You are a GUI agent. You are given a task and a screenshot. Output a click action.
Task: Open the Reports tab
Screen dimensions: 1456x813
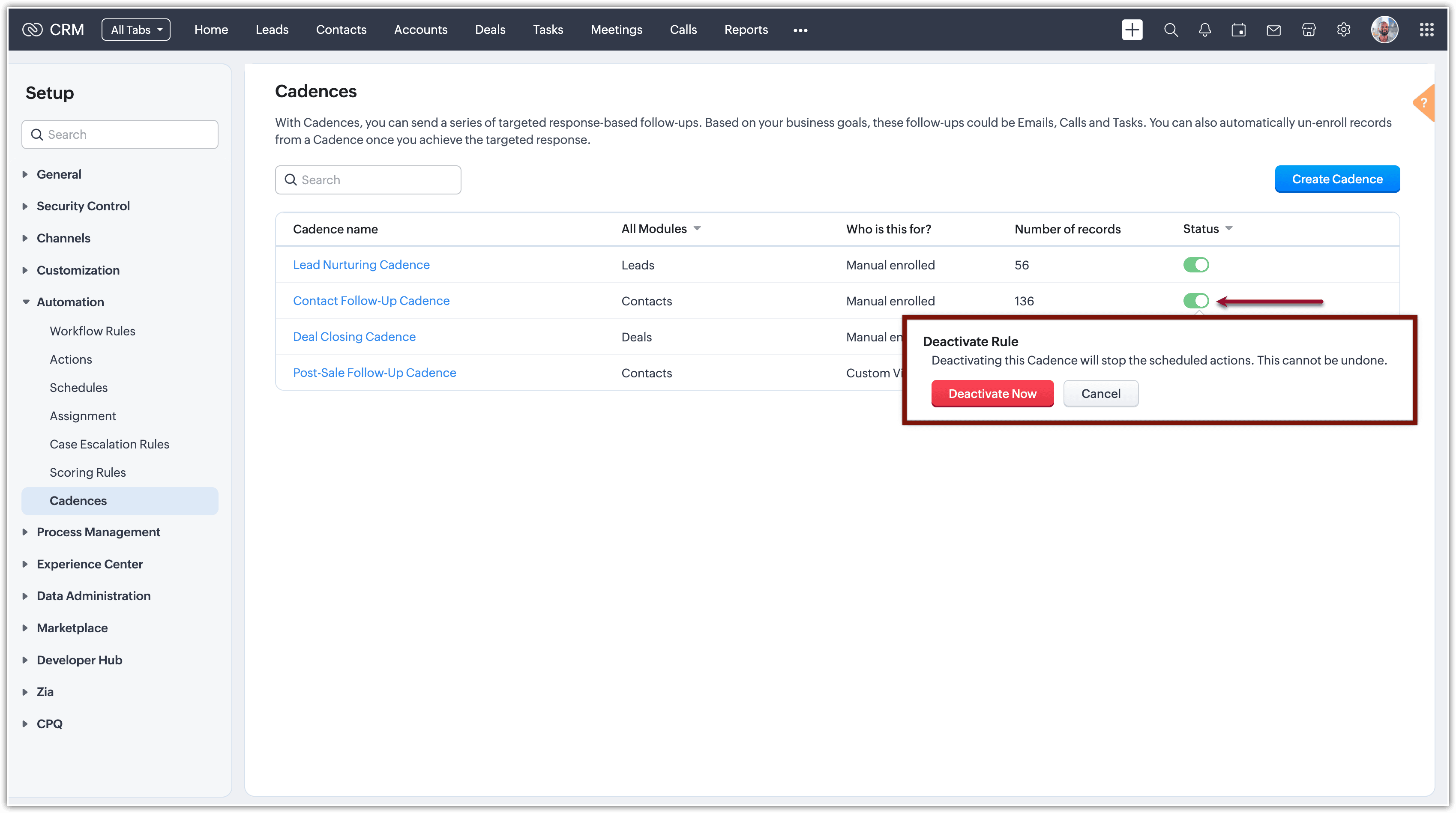pos(746,30)
